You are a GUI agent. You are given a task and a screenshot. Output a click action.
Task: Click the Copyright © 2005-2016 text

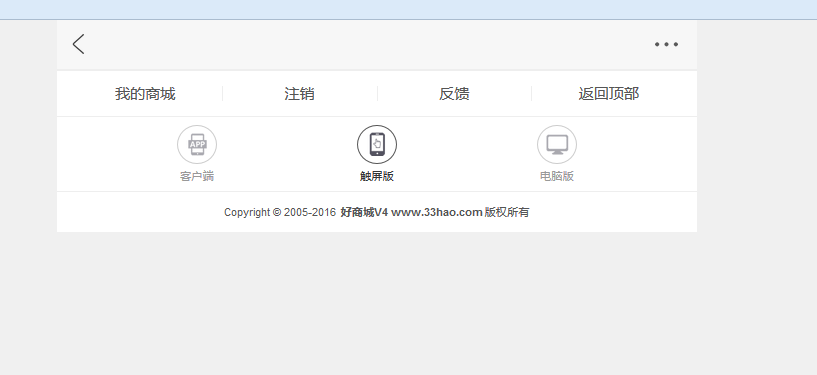pos(280,212)
